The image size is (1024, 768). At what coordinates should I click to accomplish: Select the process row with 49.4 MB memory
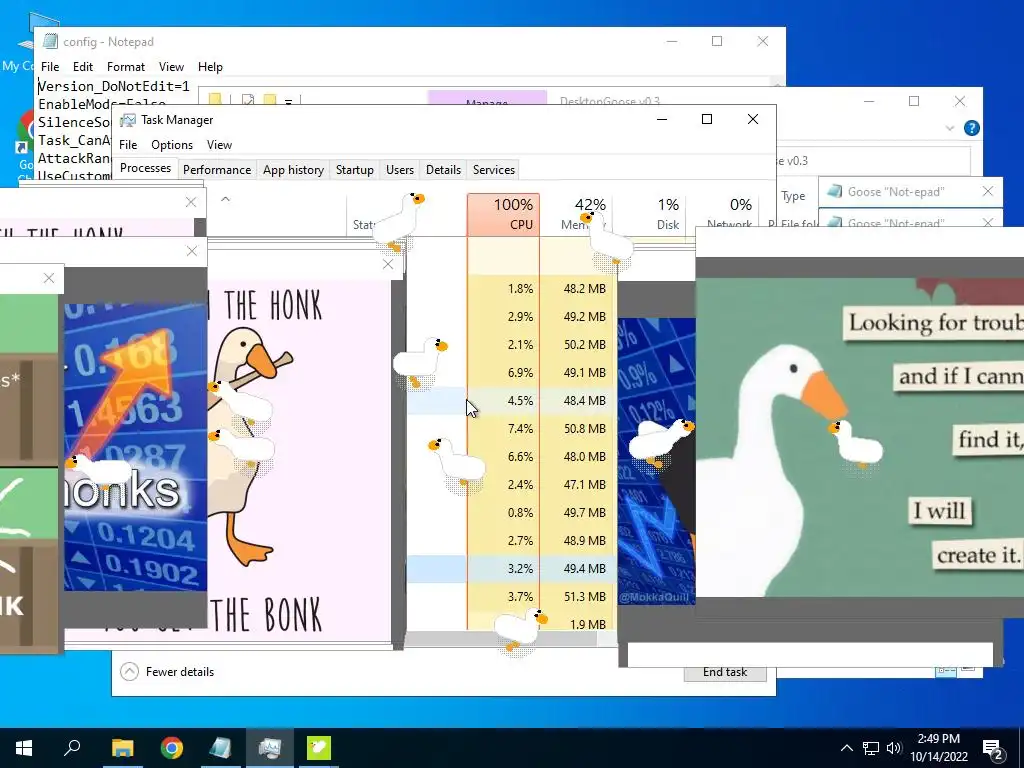tap(511, 569)
